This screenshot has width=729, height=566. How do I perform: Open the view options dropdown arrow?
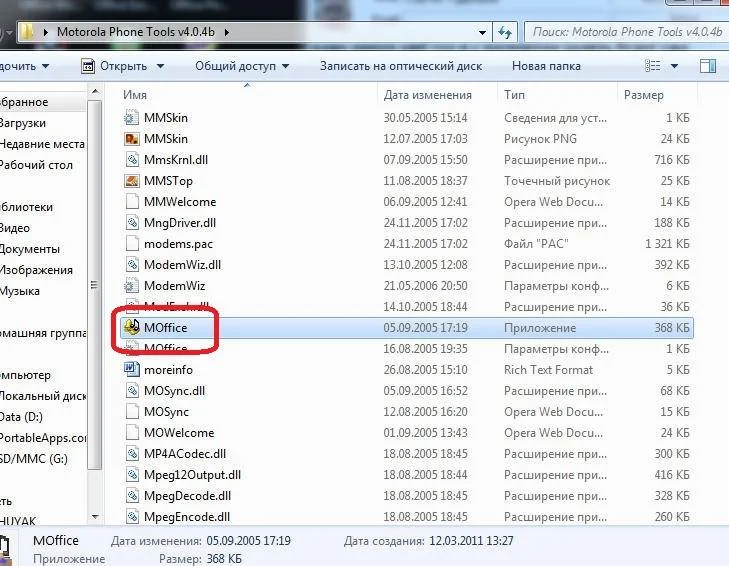point(674,67)
